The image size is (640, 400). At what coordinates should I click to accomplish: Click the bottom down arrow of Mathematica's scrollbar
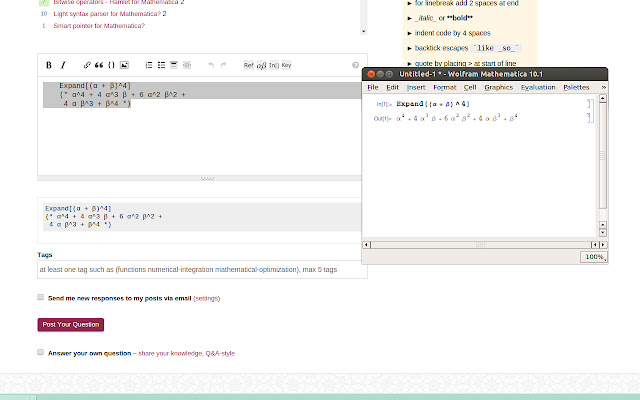(x=603, y=233)
